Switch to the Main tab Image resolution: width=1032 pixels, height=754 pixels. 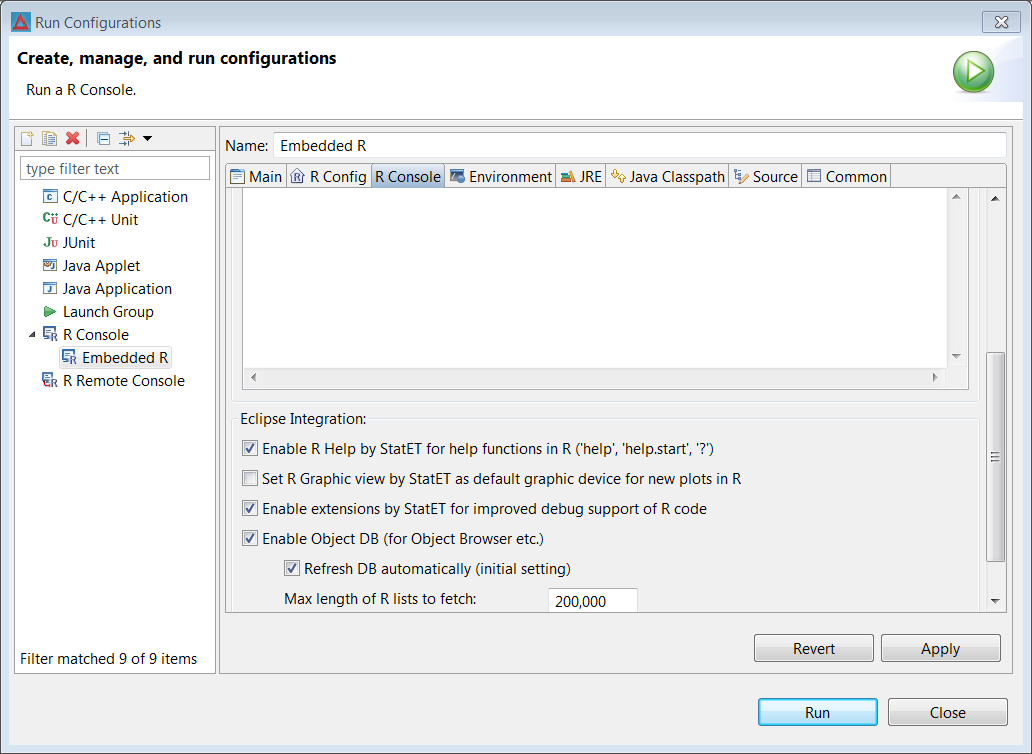257,176
